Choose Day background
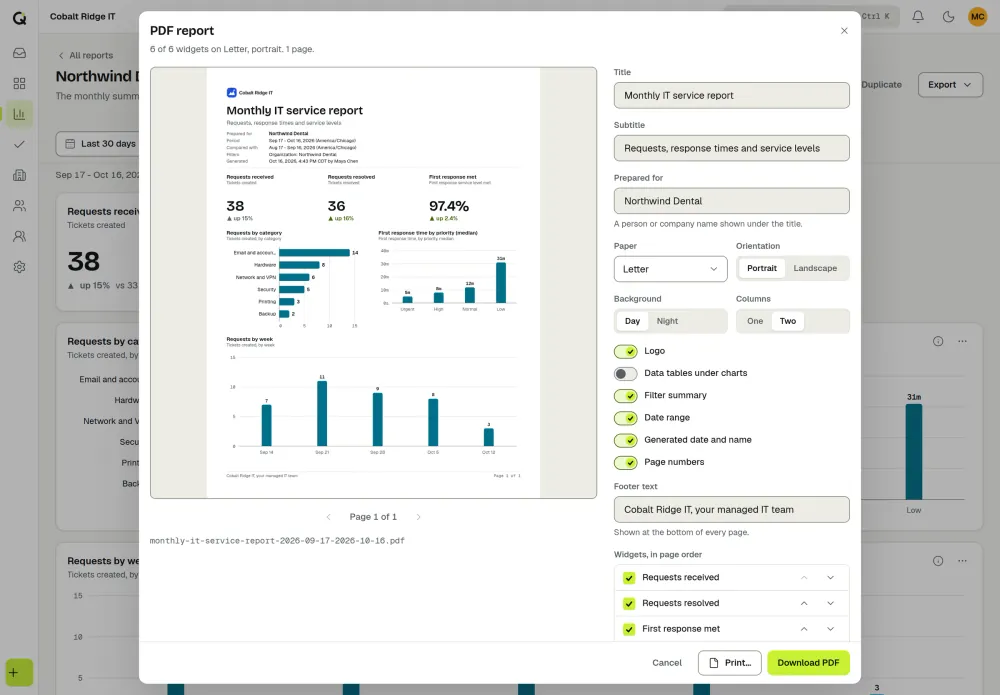The height and width of the screenshot is (695, 1000). click(x=632, y=321)
